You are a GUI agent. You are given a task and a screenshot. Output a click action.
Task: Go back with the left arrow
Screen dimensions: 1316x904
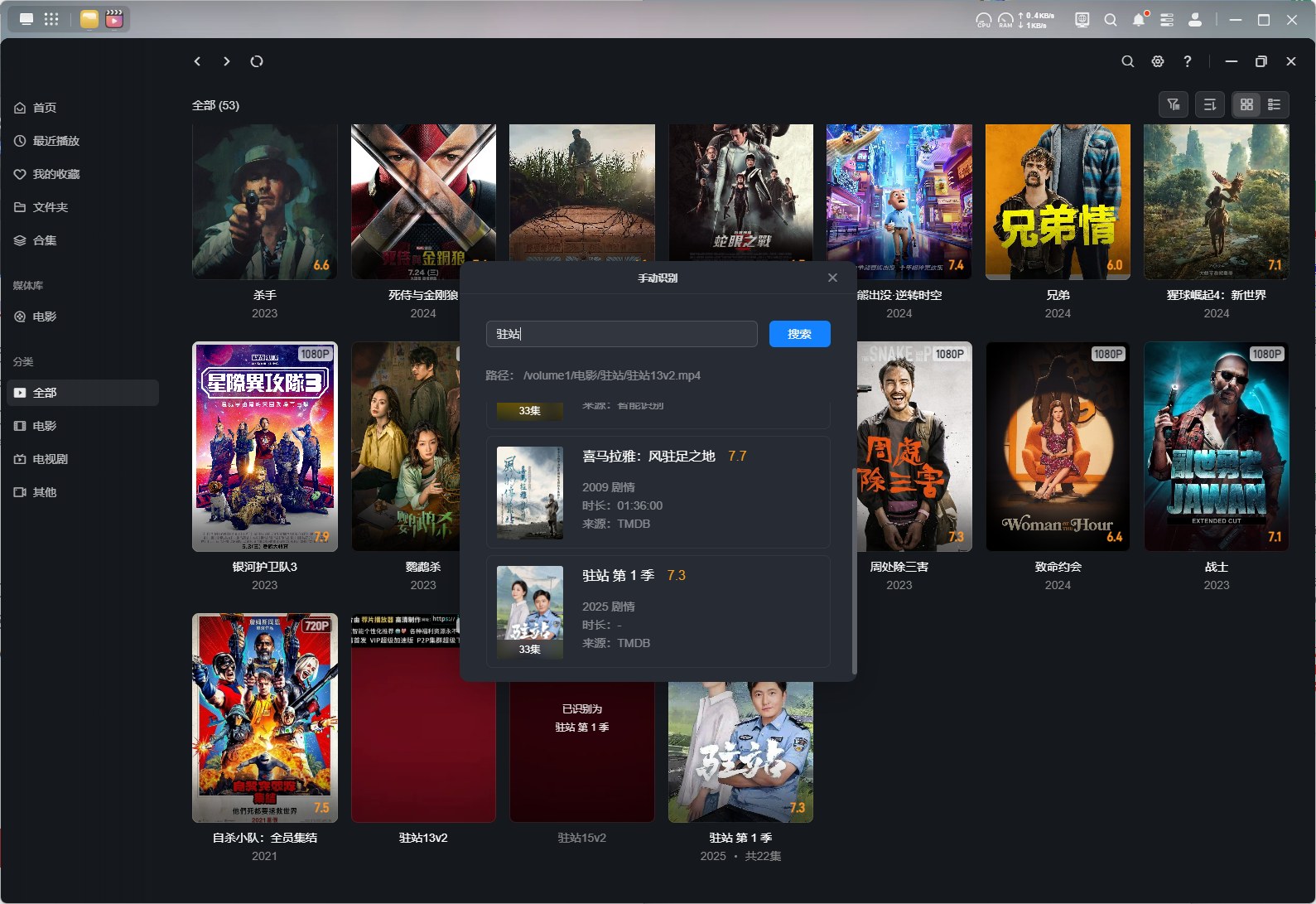pyautogui.click(x=197, y=61)
